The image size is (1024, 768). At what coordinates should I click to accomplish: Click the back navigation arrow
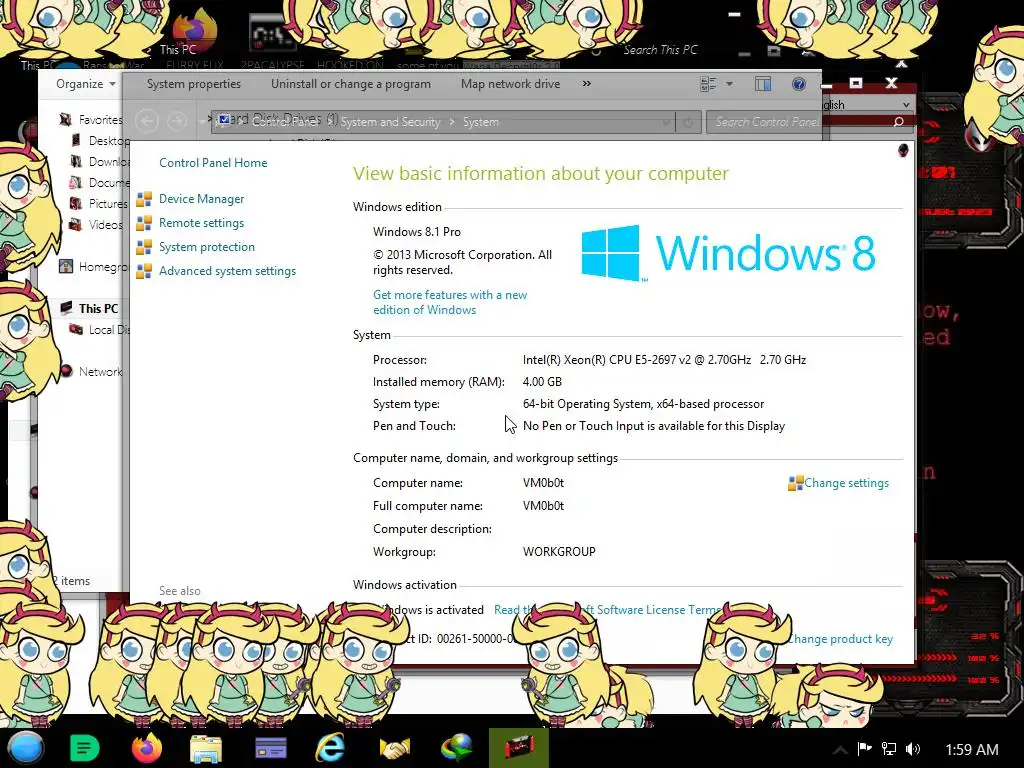click(x=147, y=121)
